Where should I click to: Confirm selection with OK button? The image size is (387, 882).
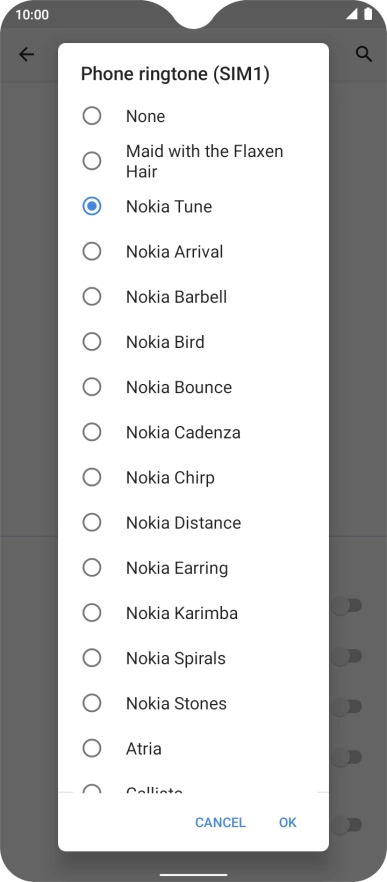(x=287, y=822)
